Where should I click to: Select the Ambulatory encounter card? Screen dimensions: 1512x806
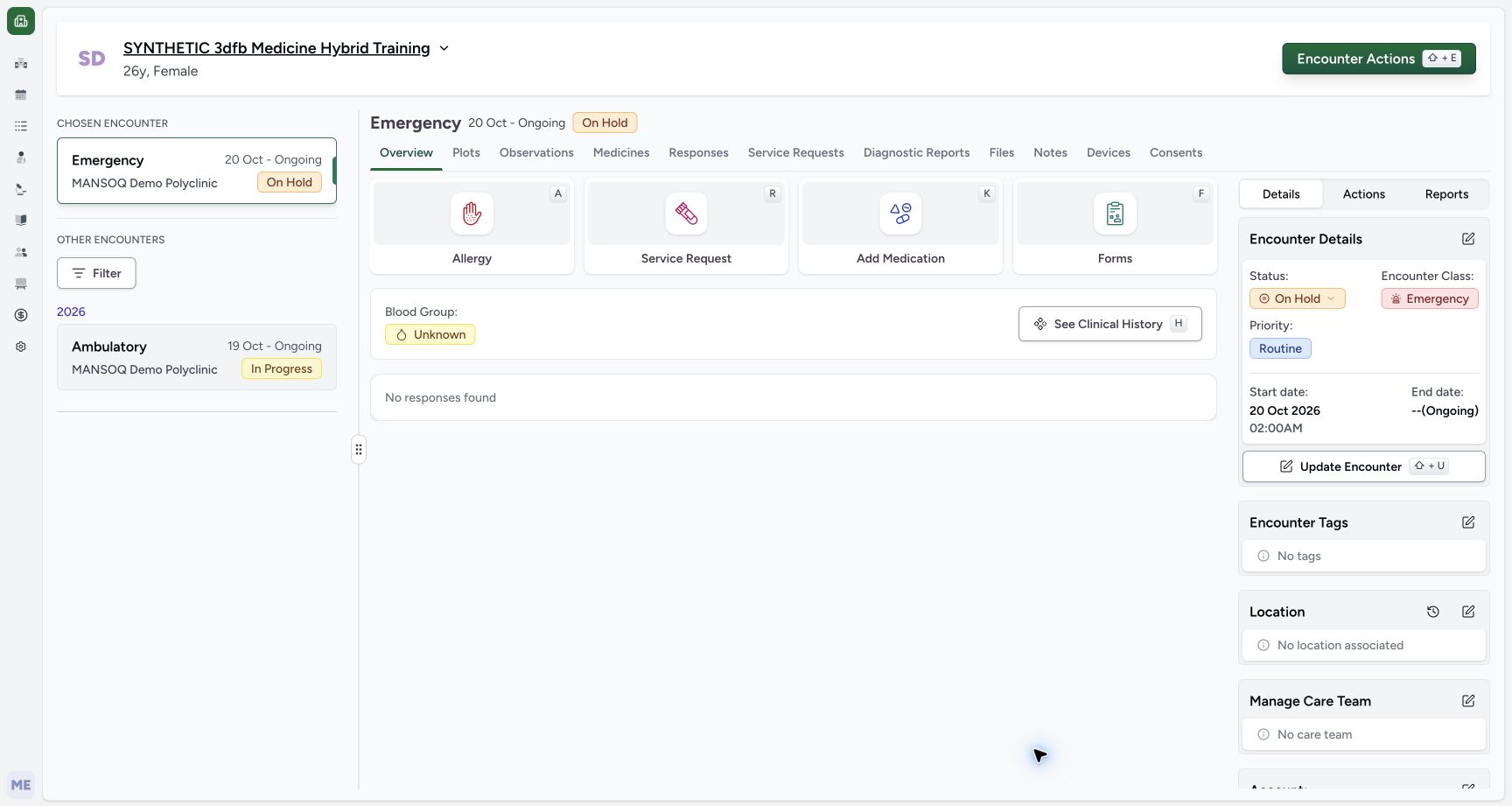tap(197, 357)
